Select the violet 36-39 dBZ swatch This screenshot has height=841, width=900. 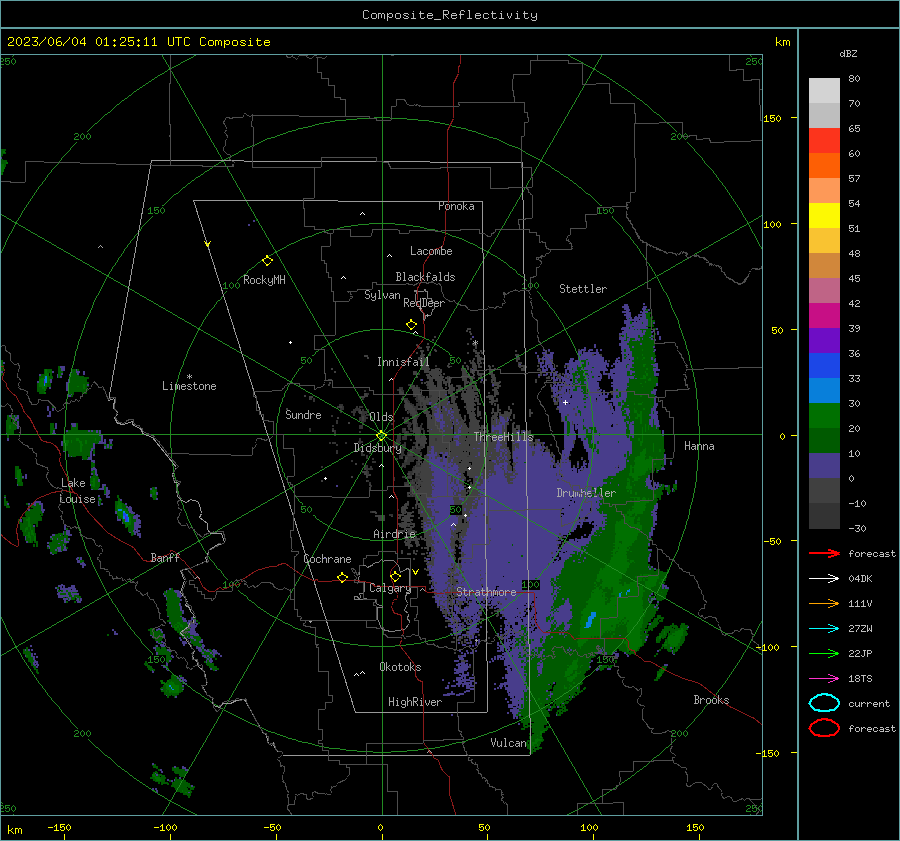[824, 340]
